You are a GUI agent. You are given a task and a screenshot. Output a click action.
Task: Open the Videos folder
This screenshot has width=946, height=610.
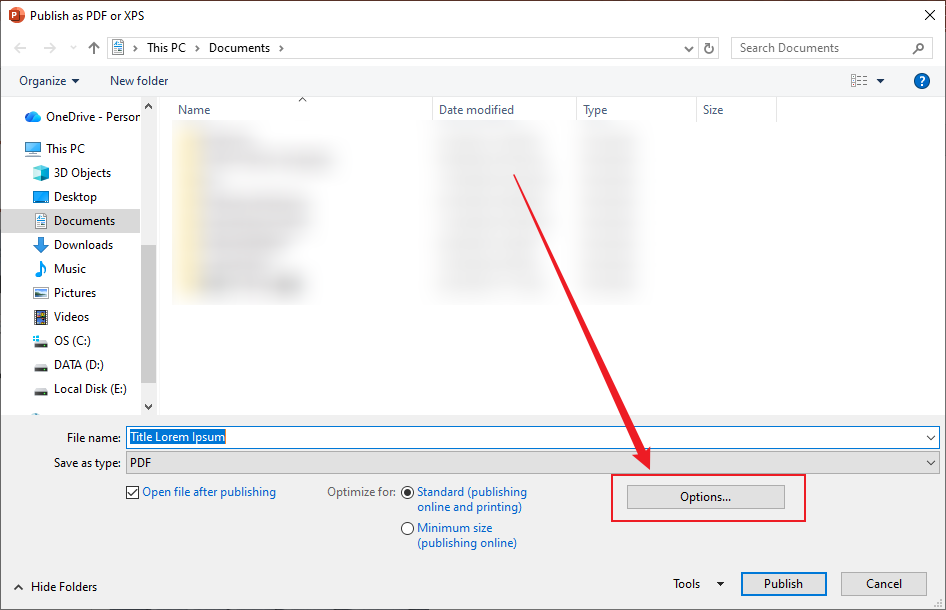click(x=73, y=316)
